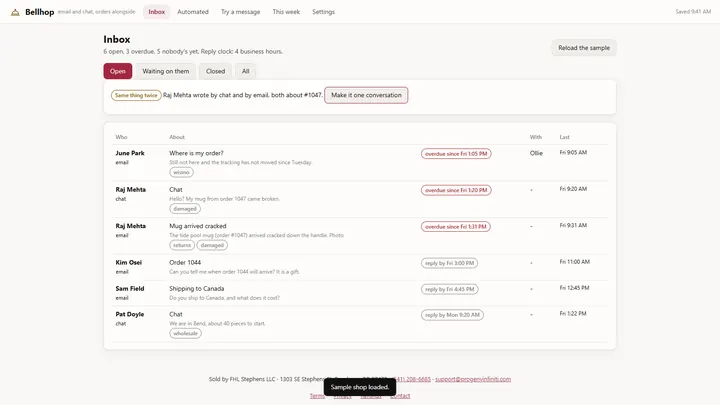Click the phone number link in footer
The image size is (720, 405).
(413, 379)
